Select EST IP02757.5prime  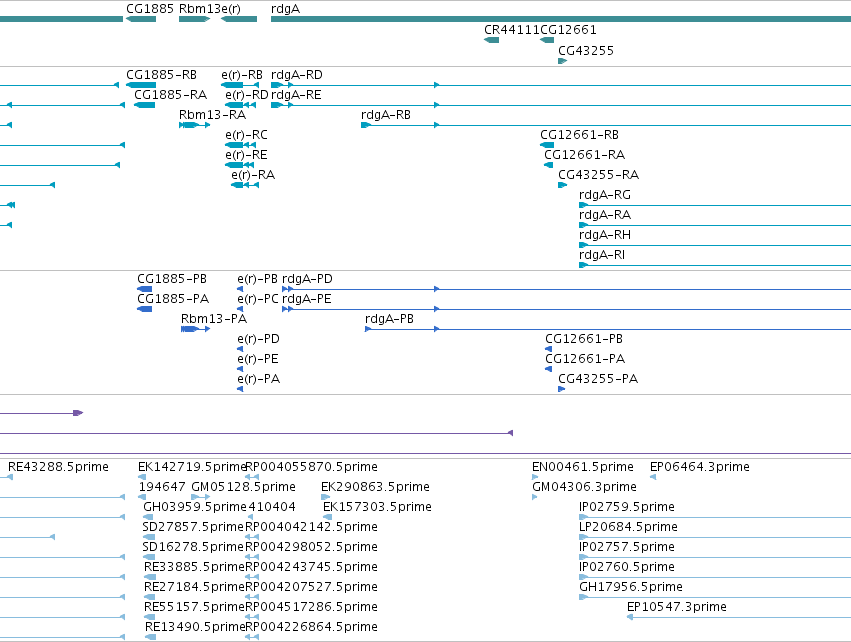(627, 548)
